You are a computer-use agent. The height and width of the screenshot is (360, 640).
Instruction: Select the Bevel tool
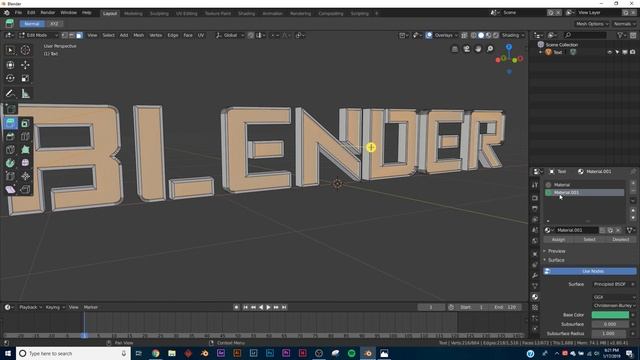[x=11, y=136]
